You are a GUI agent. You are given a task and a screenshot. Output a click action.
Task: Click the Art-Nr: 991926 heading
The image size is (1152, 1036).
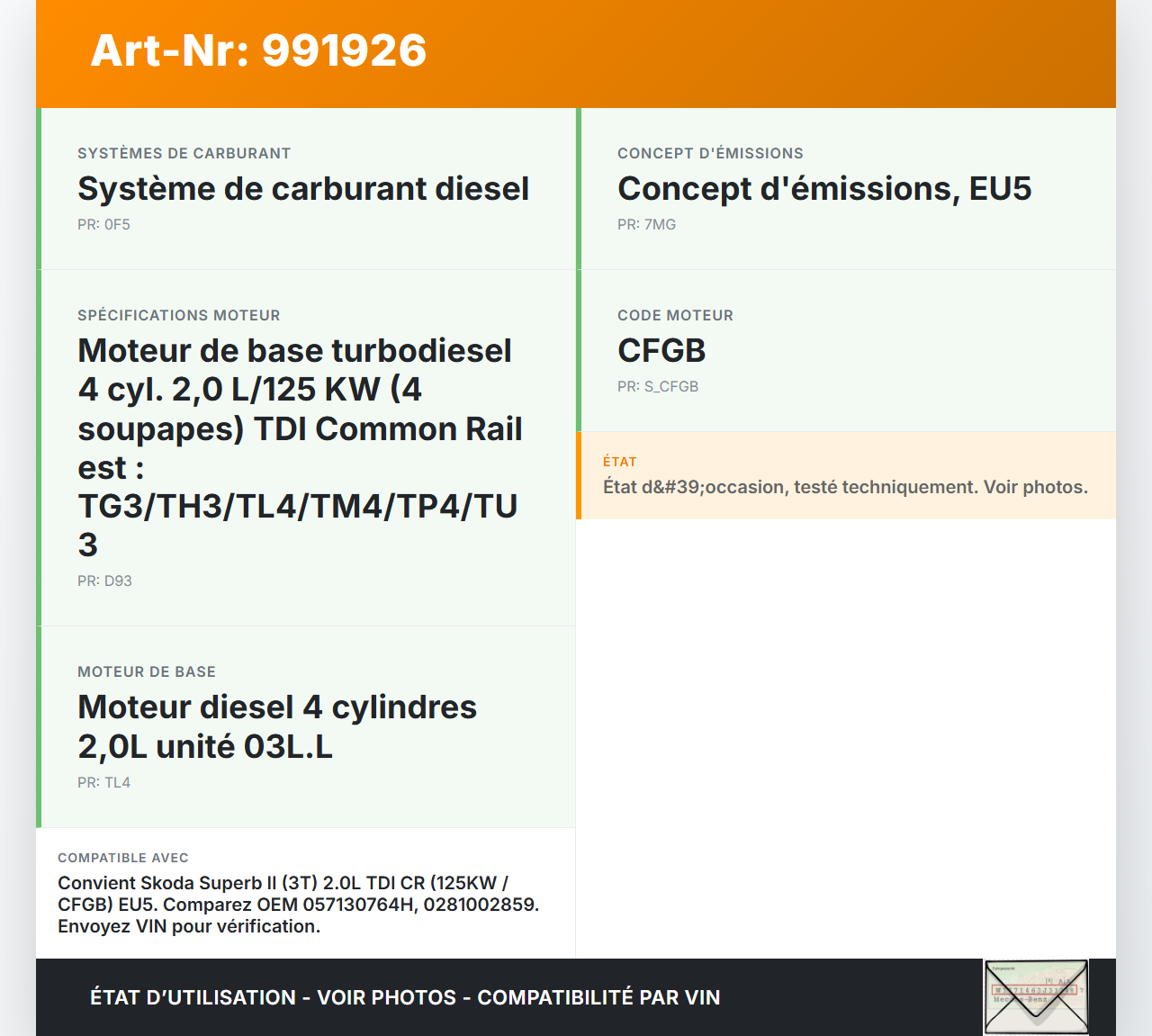pyautogui.click(x=258, y=50)
